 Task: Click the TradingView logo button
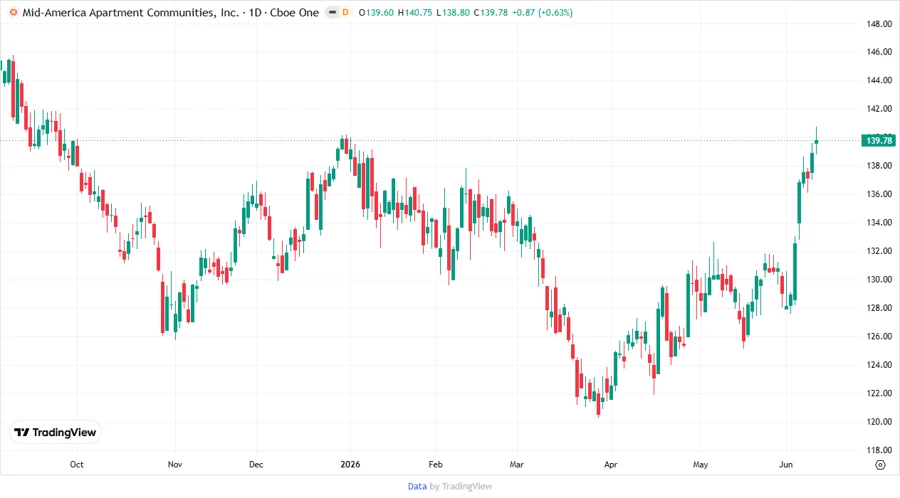(55, 432)
